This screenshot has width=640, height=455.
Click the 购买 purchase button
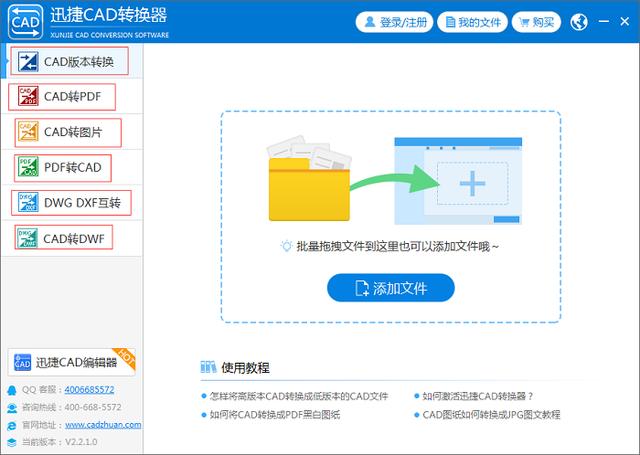[536, 22]
